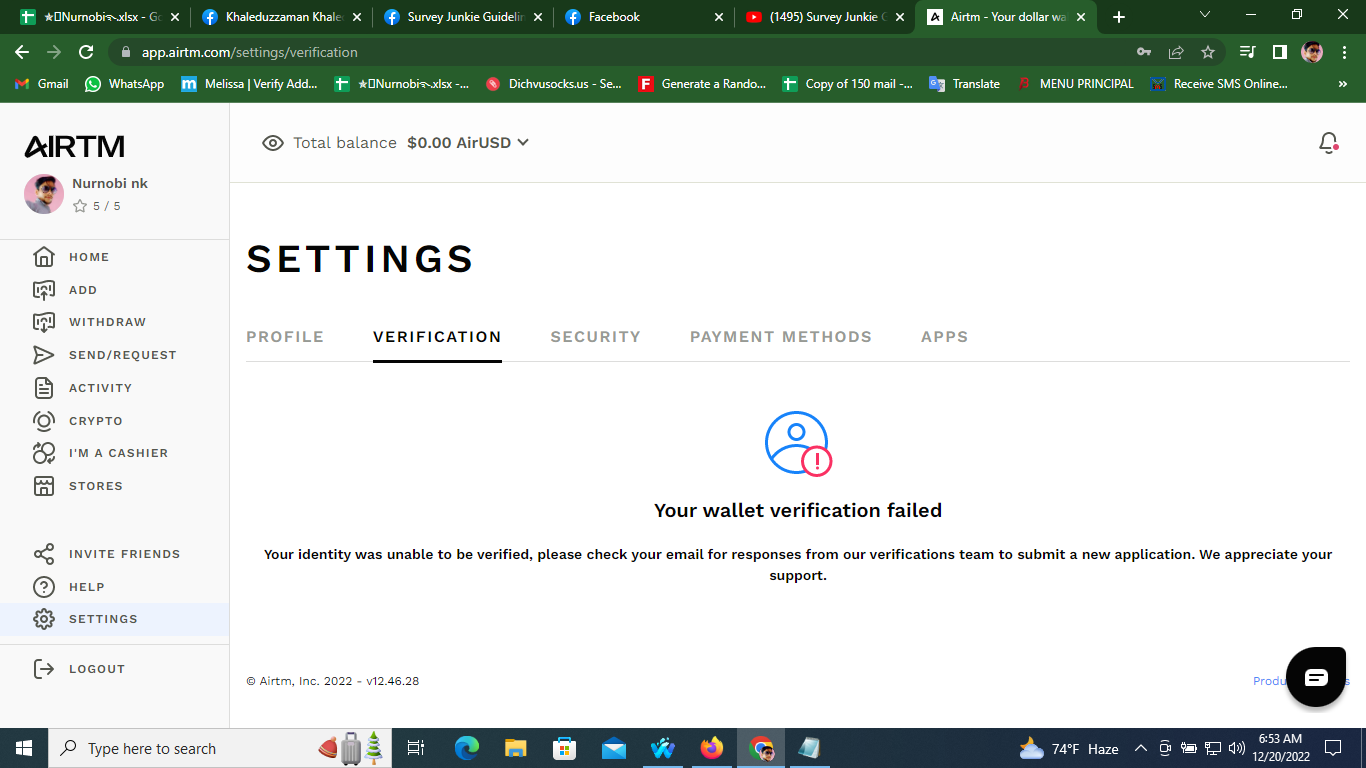
Task: Open I'm a Cashier page
Action: coord(118,453)
